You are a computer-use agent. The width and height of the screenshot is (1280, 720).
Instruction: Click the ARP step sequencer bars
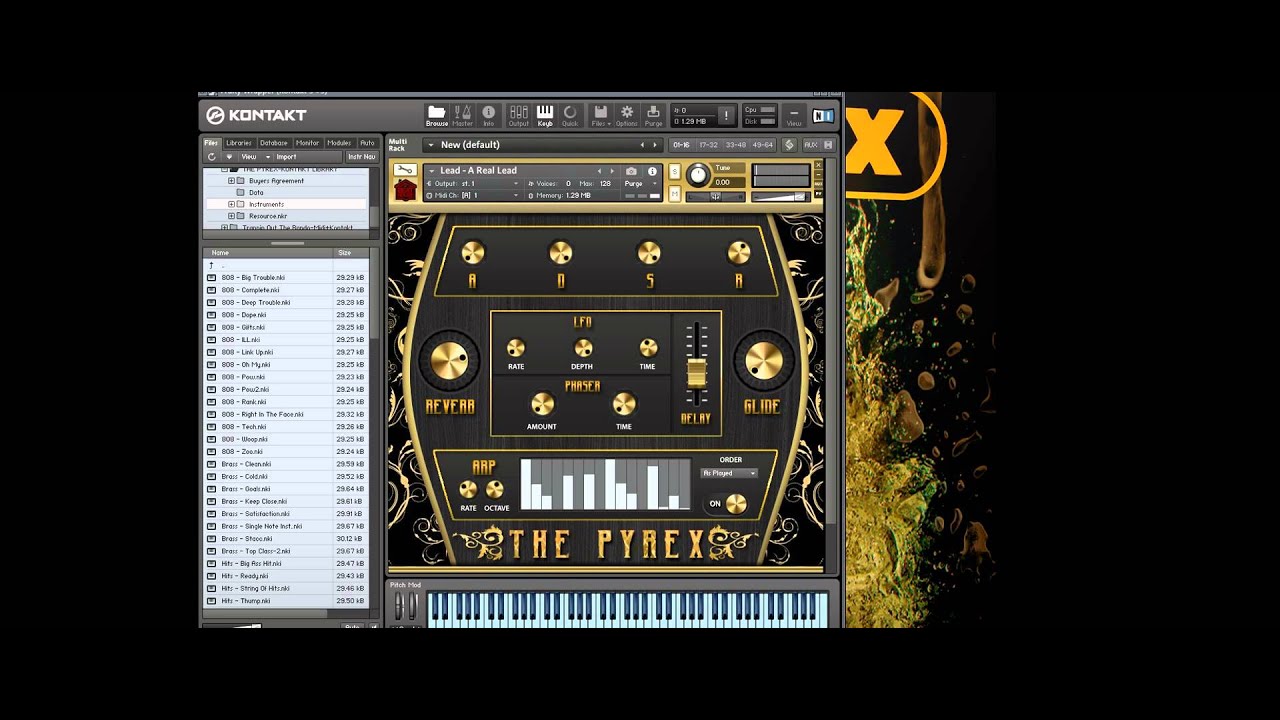pyautogui.click(x=605, y=484)
